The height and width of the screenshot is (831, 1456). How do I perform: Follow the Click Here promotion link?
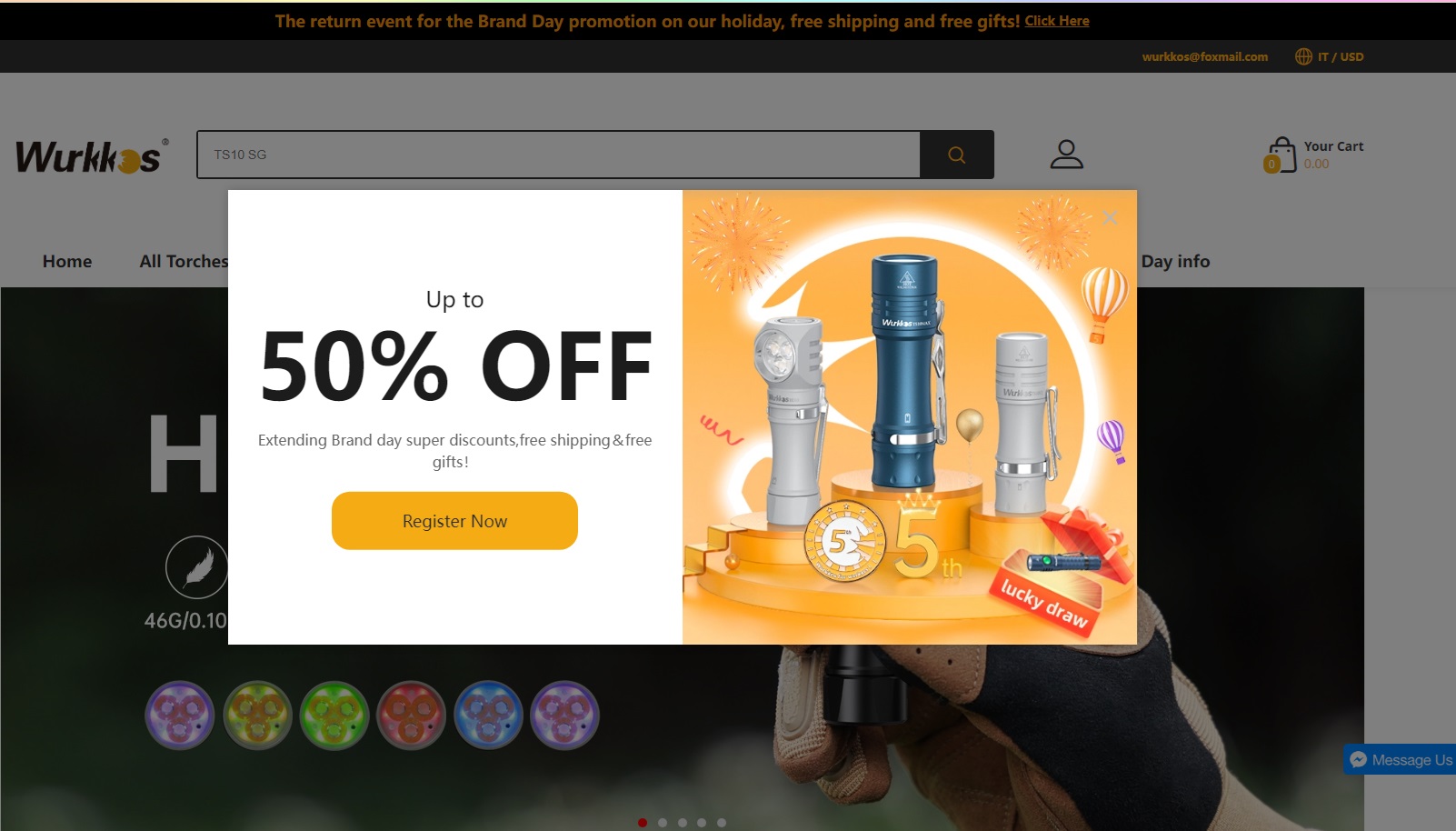1057,21
